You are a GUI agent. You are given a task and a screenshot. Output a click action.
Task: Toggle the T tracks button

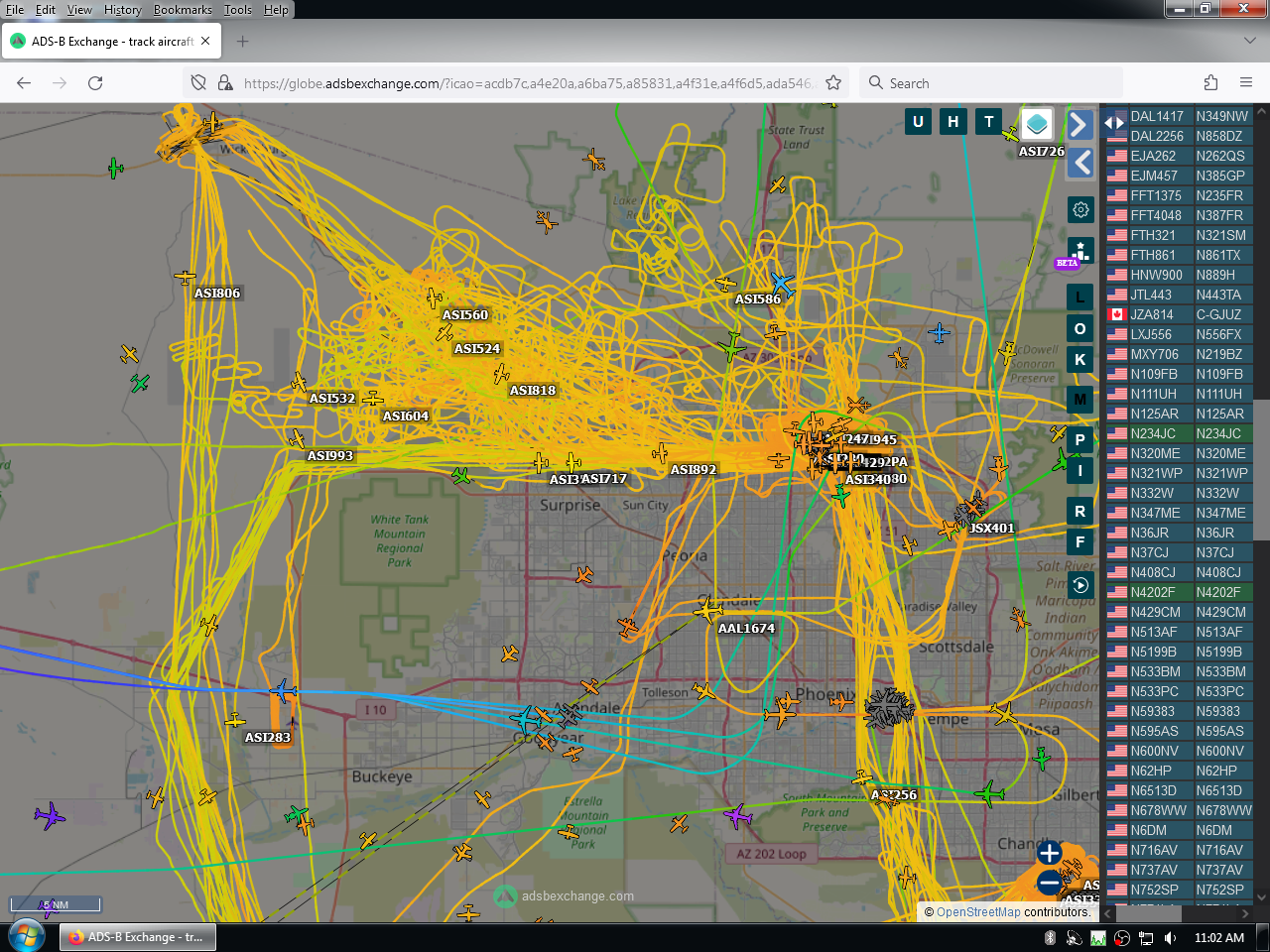(988, 122)
